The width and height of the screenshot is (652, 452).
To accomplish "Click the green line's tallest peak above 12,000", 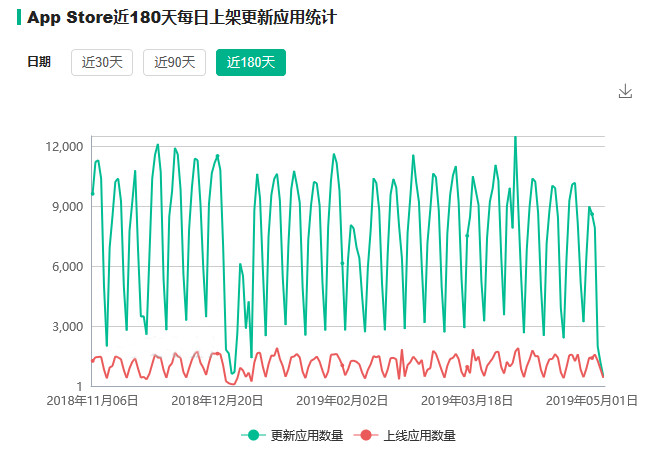I will (515, 138).
